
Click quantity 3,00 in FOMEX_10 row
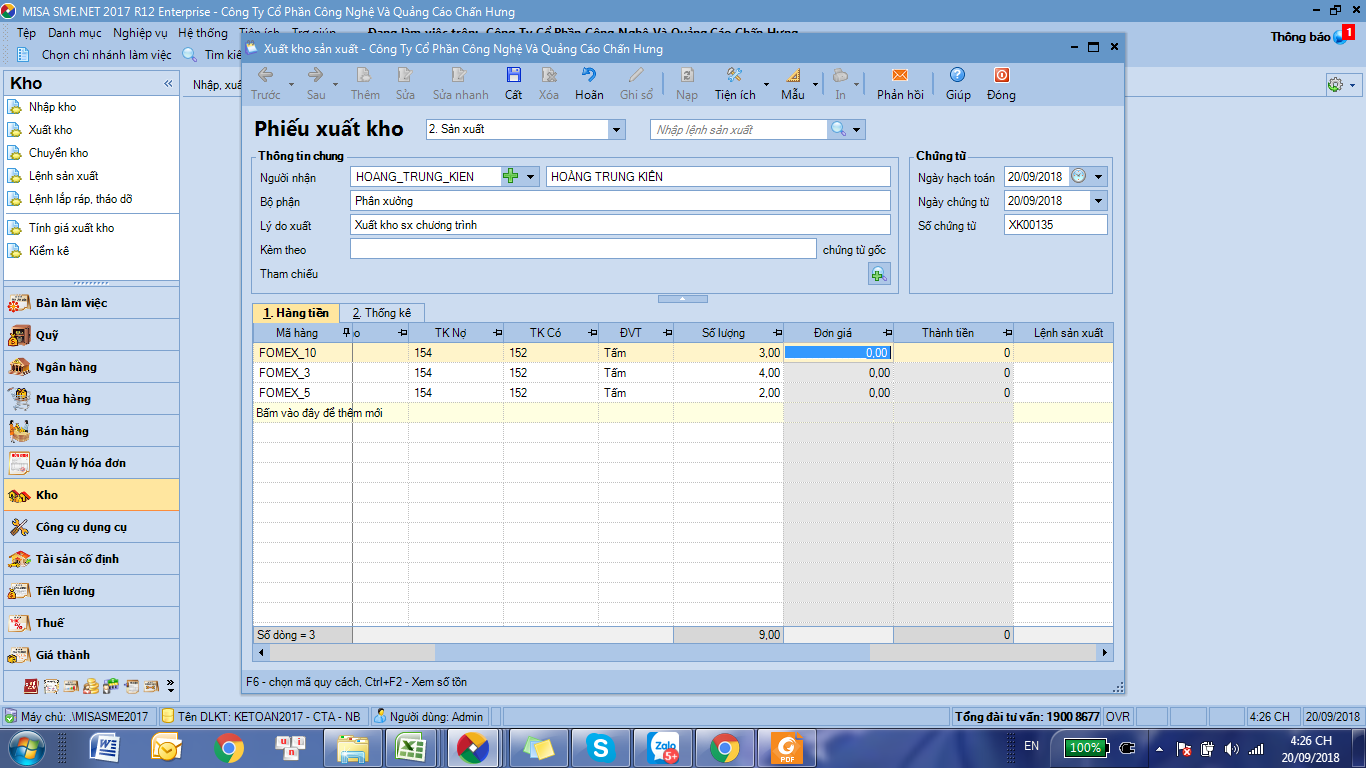(728, 353)
